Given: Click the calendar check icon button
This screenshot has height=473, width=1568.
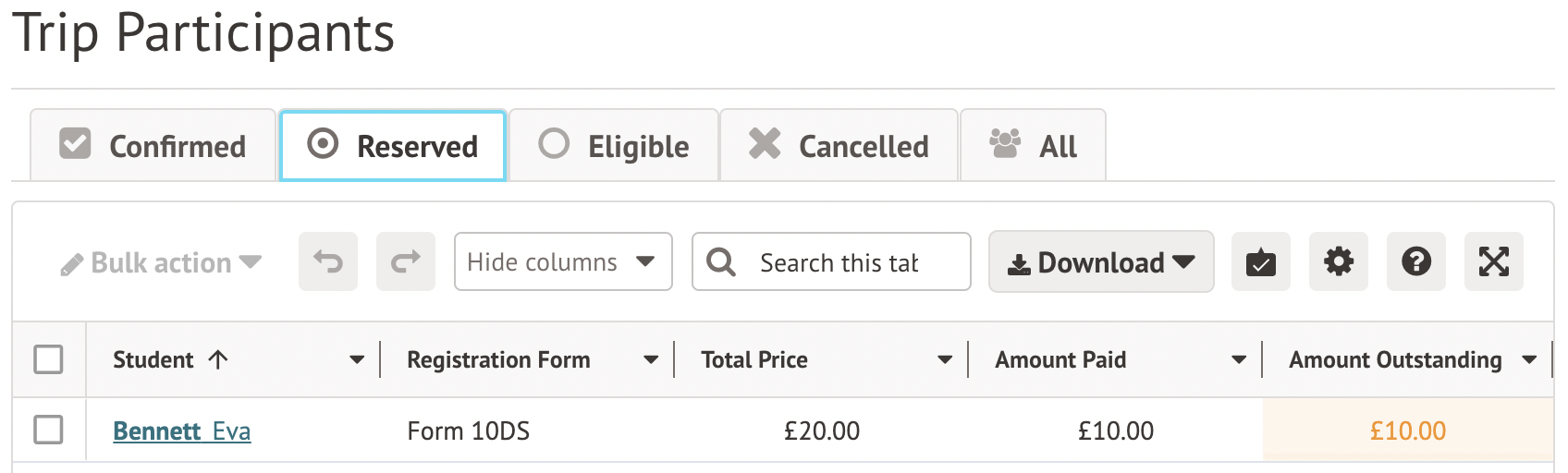Looking at the screenshot, I should 1260,262.
